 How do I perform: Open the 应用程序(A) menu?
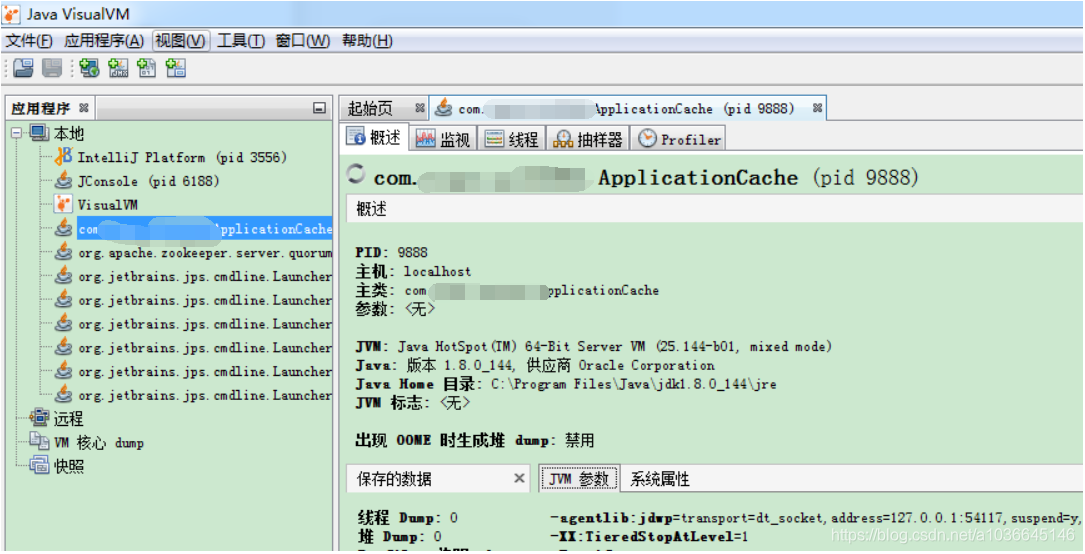click(104, 41)
